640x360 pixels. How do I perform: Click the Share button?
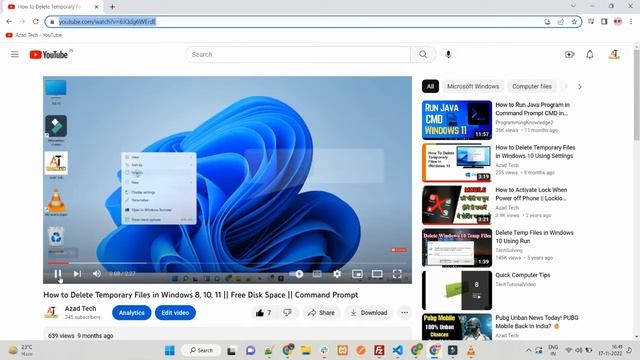tap(321, 313)
